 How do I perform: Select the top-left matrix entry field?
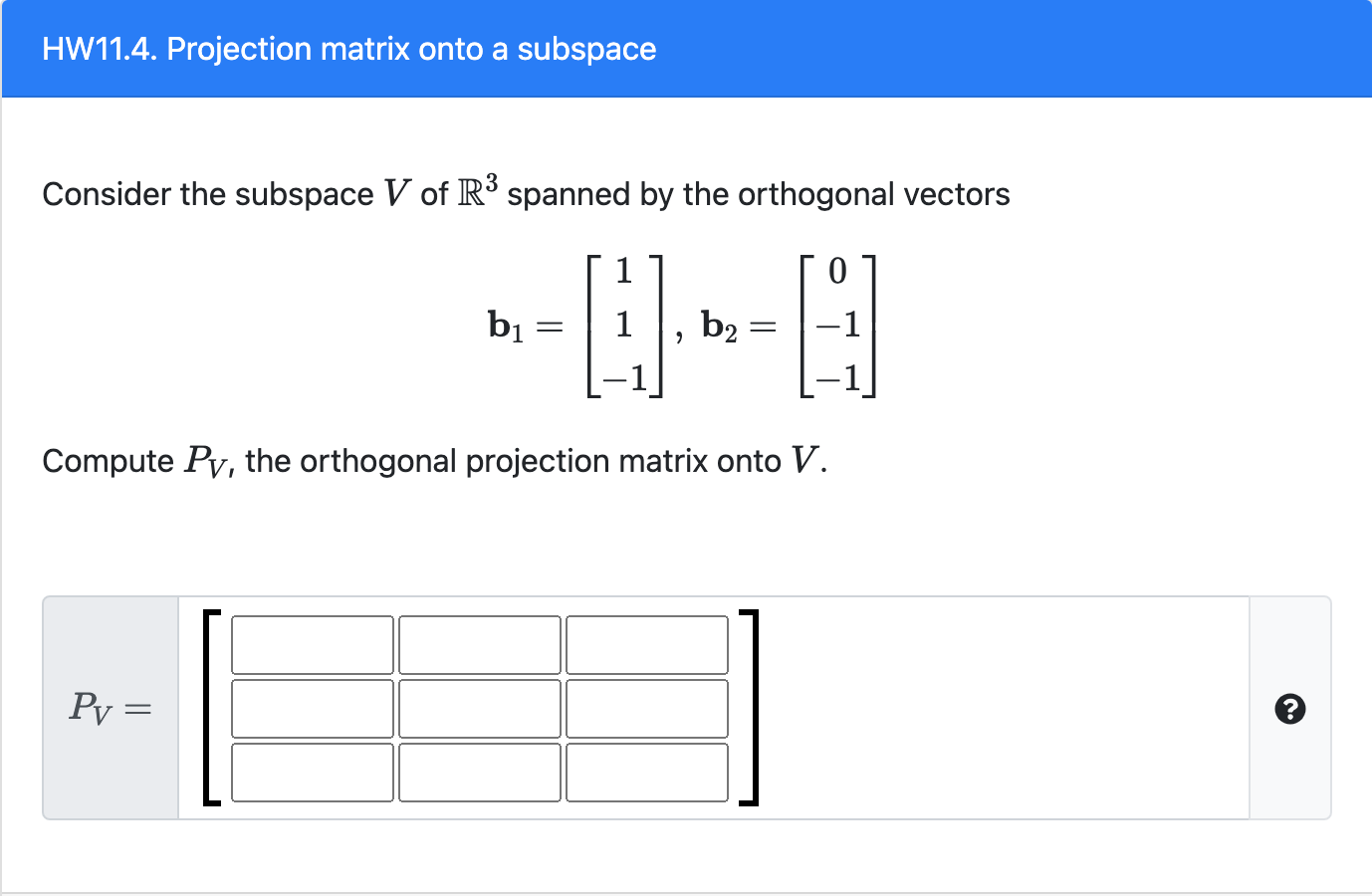pyautogui.click(x=311, y=644)
